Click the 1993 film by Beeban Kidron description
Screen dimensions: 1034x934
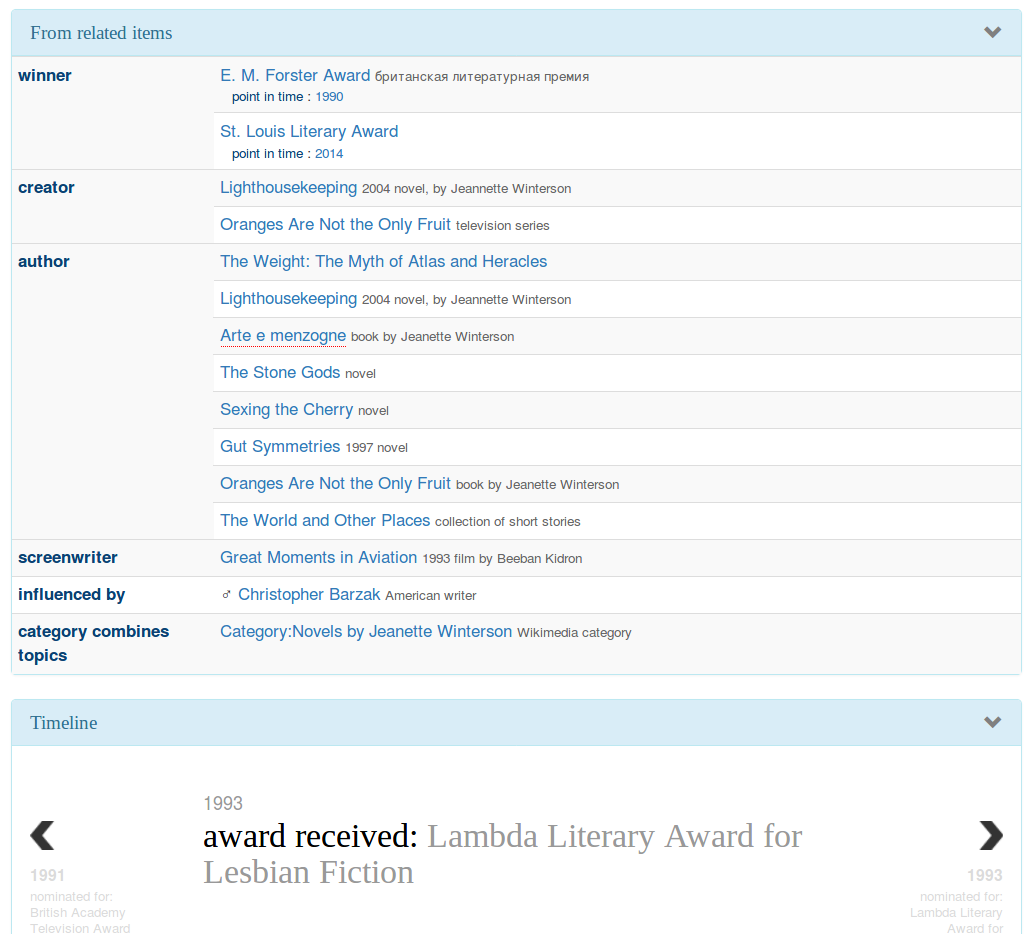coord(502,559)
